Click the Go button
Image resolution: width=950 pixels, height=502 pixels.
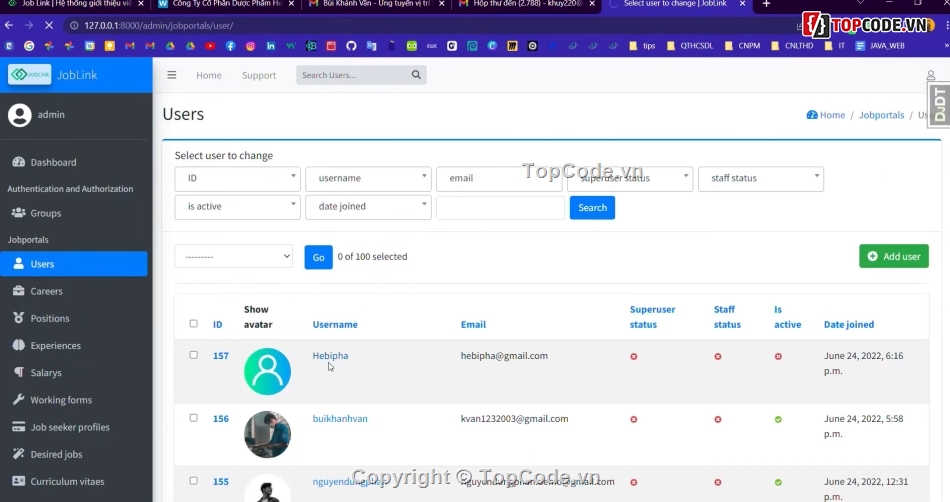click(319, 257)
